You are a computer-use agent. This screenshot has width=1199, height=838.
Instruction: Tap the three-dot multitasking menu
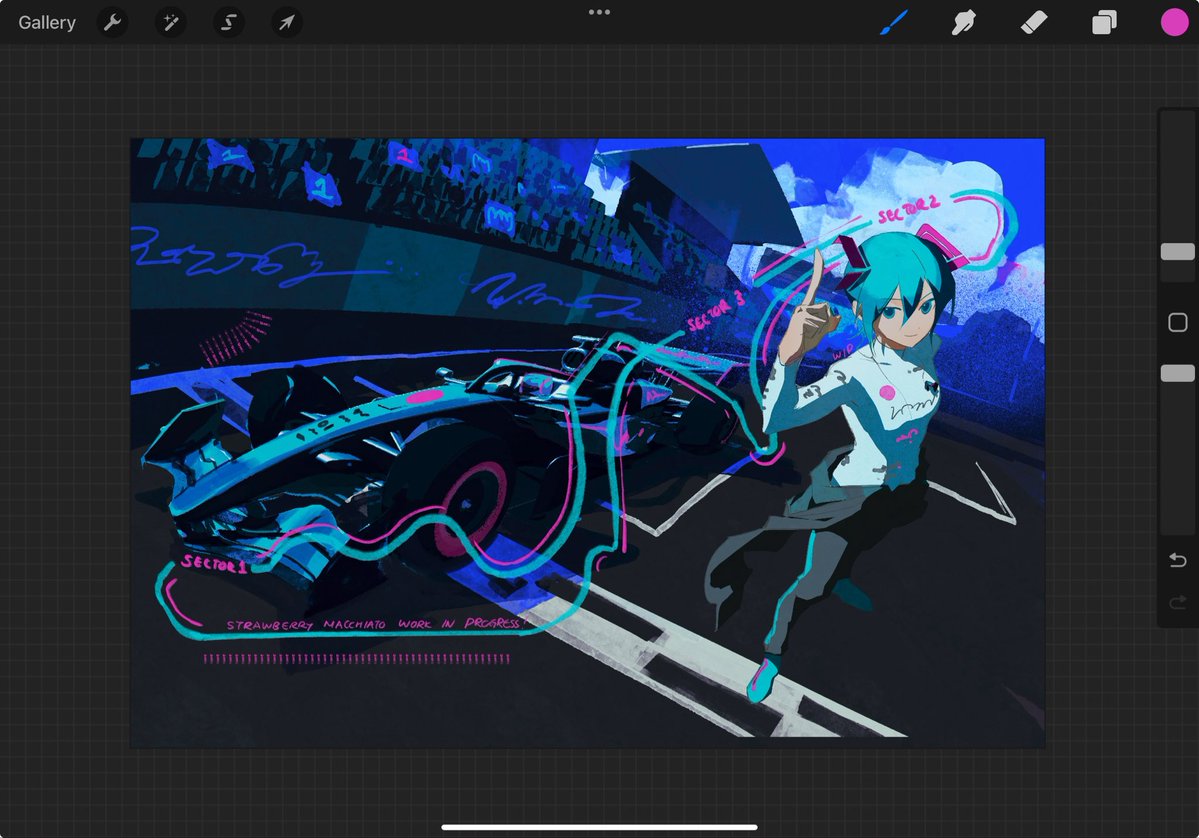click(600, 12)
